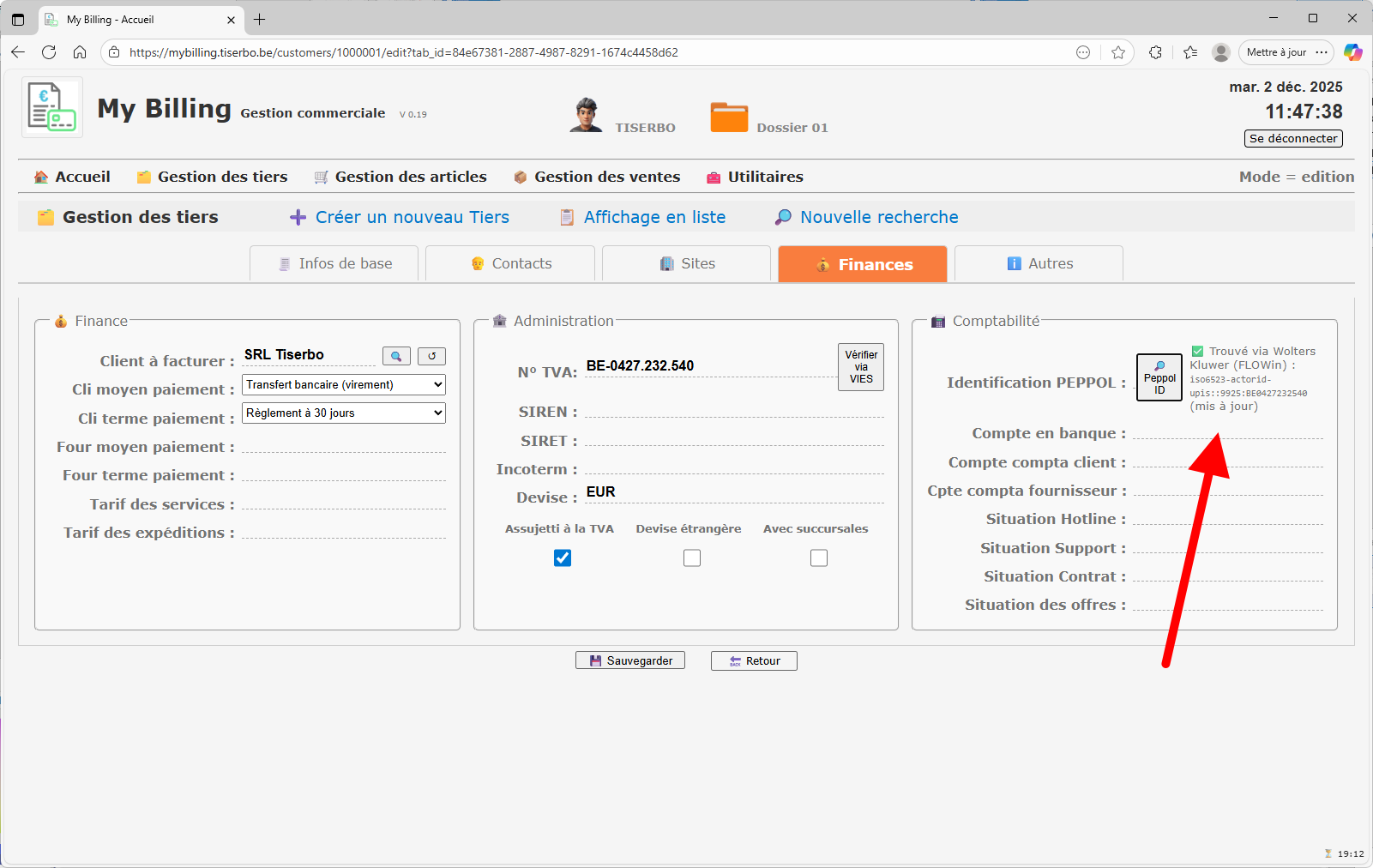Image resolution: width=1373 pixels, height=868 pixels.
Task: Open the Four moyen paiement field
Action: coord(343,446)
